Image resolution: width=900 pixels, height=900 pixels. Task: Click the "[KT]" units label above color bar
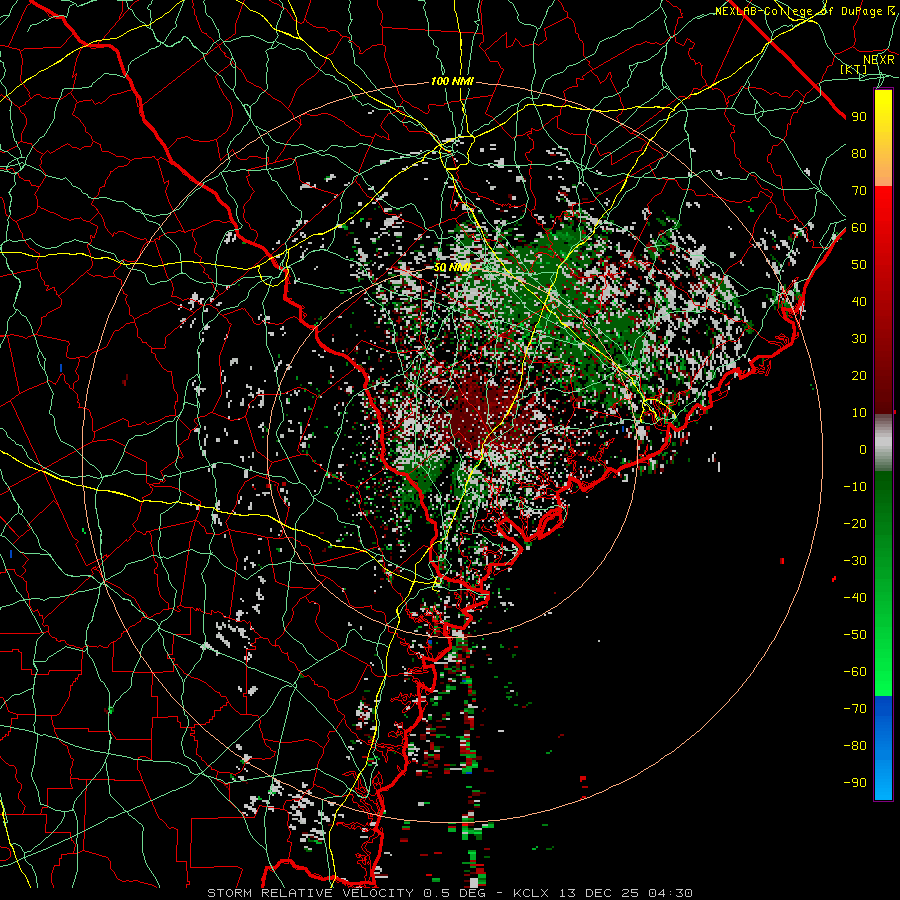[854, 69]
